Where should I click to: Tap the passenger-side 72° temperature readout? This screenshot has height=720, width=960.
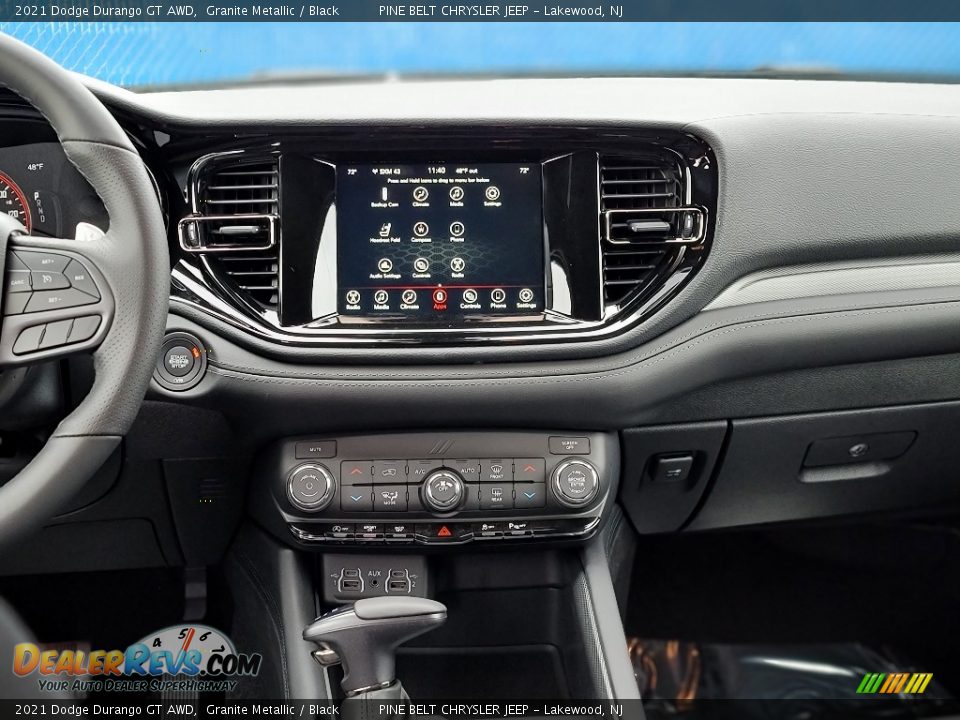(x=524, y=171)
